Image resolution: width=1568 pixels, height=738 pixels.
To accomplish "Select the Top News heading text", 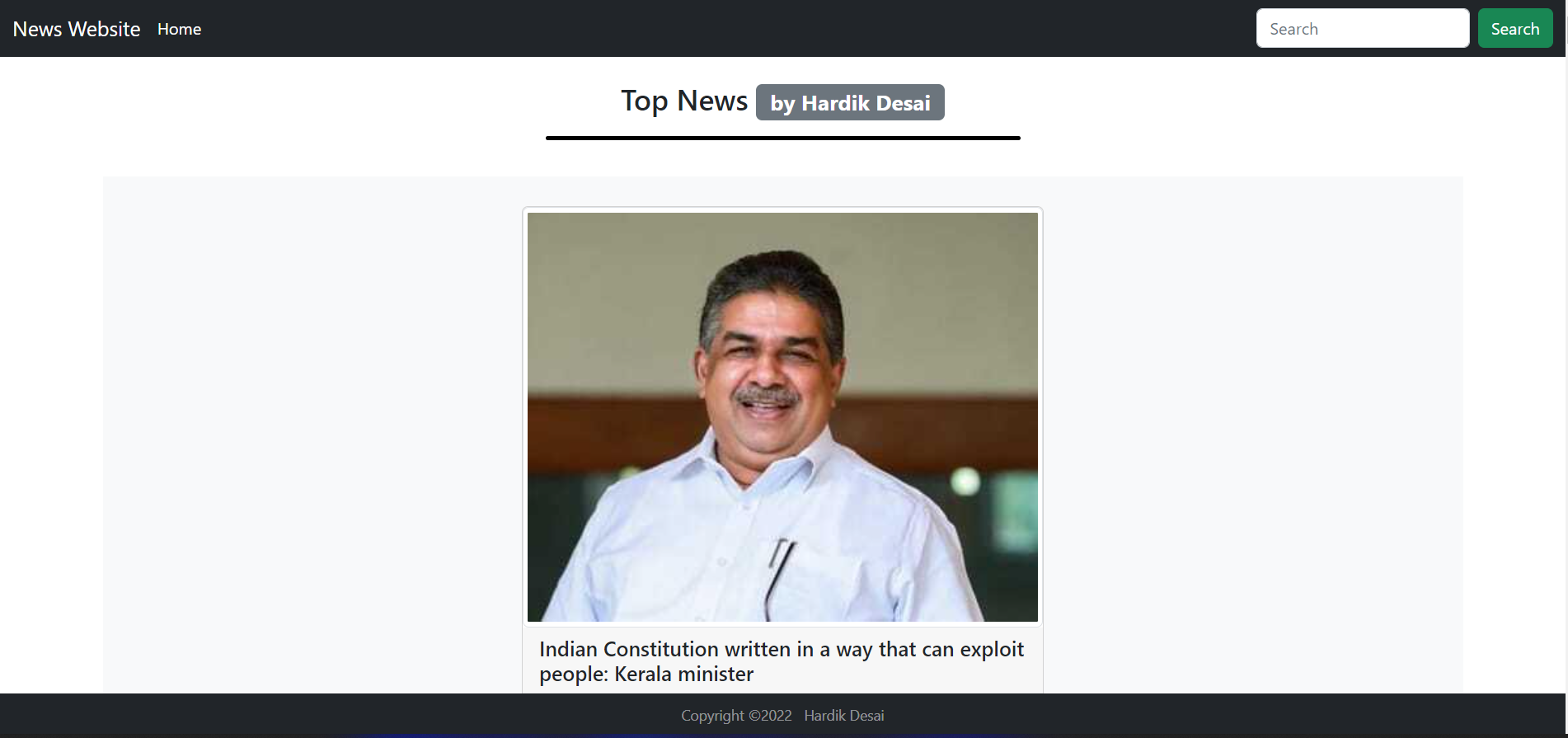I will point(683,101).
